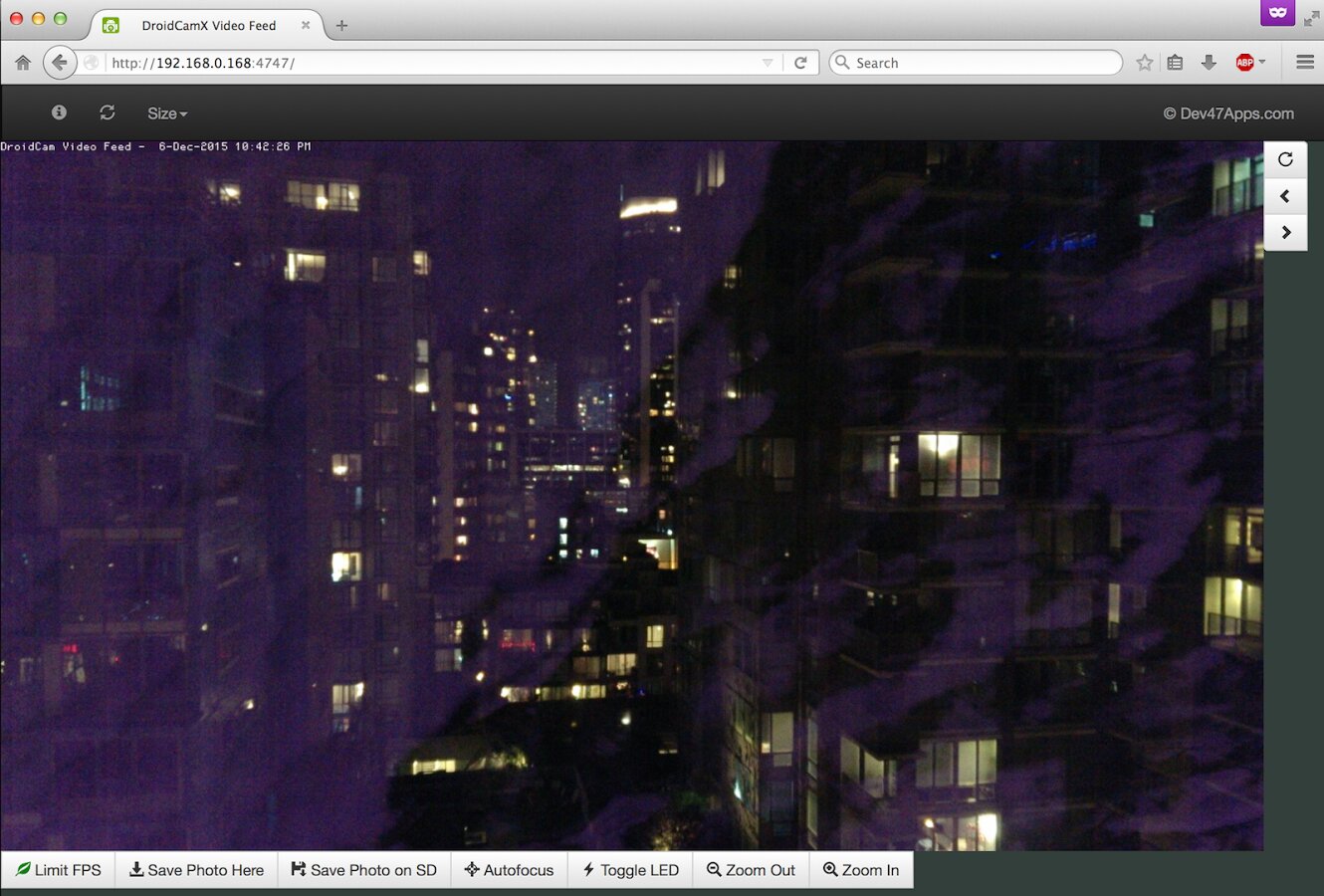This screenshot has width=1324, height=896.
Task: Expand the URL history dropdown arrow
Action: (x=768, y=63)
